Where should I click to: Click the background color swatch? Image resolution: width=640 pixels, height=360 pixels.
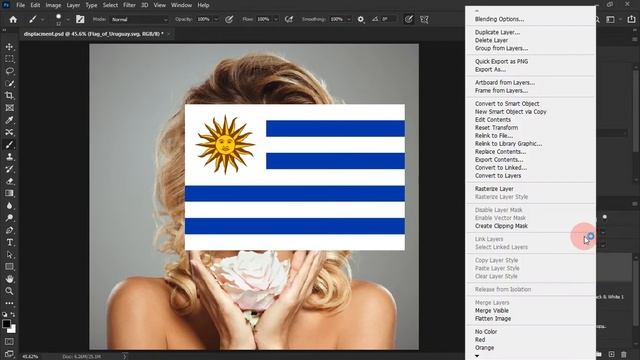click(x=13, y=329)
